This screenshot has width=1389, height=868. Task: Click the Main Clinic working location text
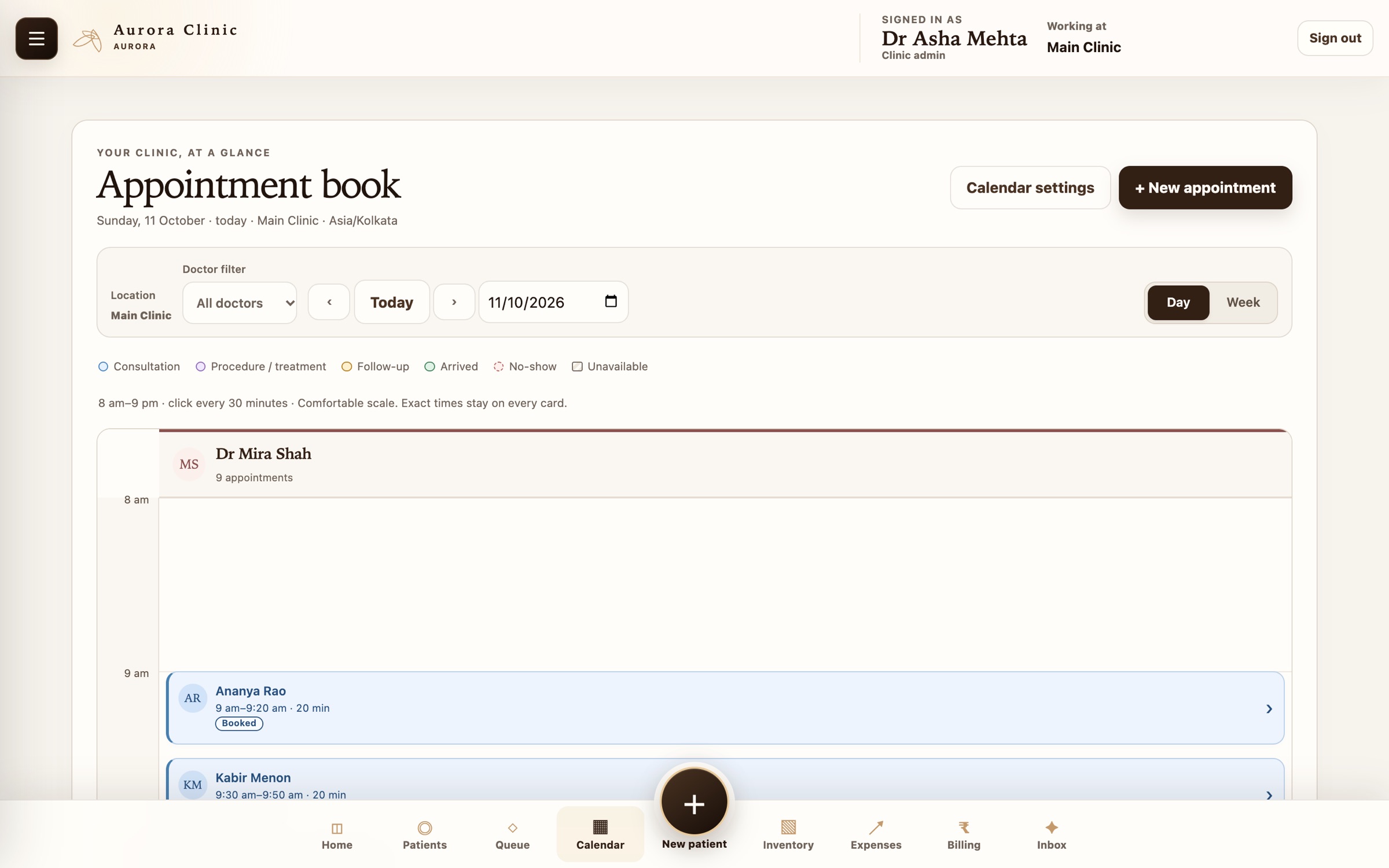(1083, 47)
